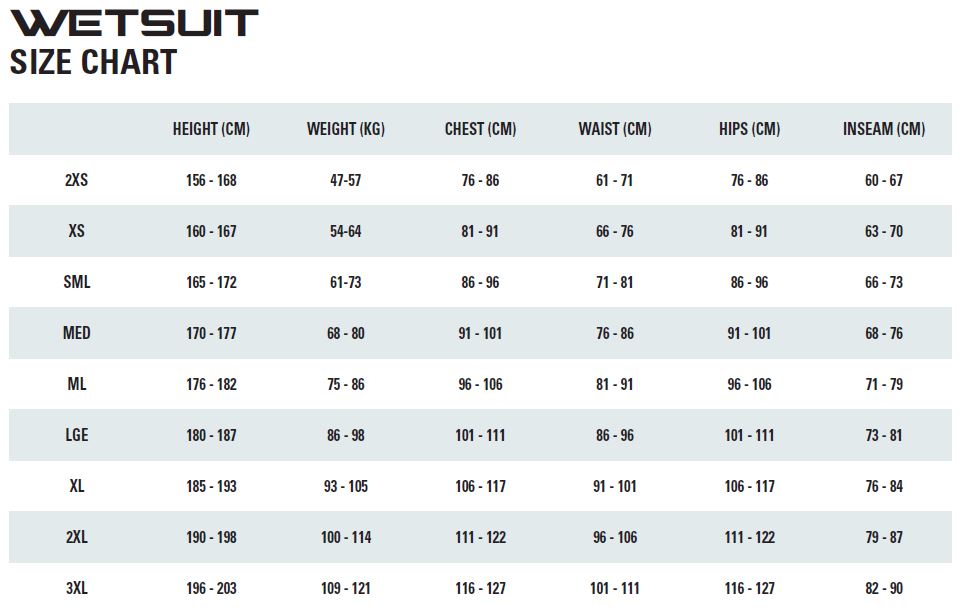
Task: Click the XS size row label
Action: coord(77,231)
